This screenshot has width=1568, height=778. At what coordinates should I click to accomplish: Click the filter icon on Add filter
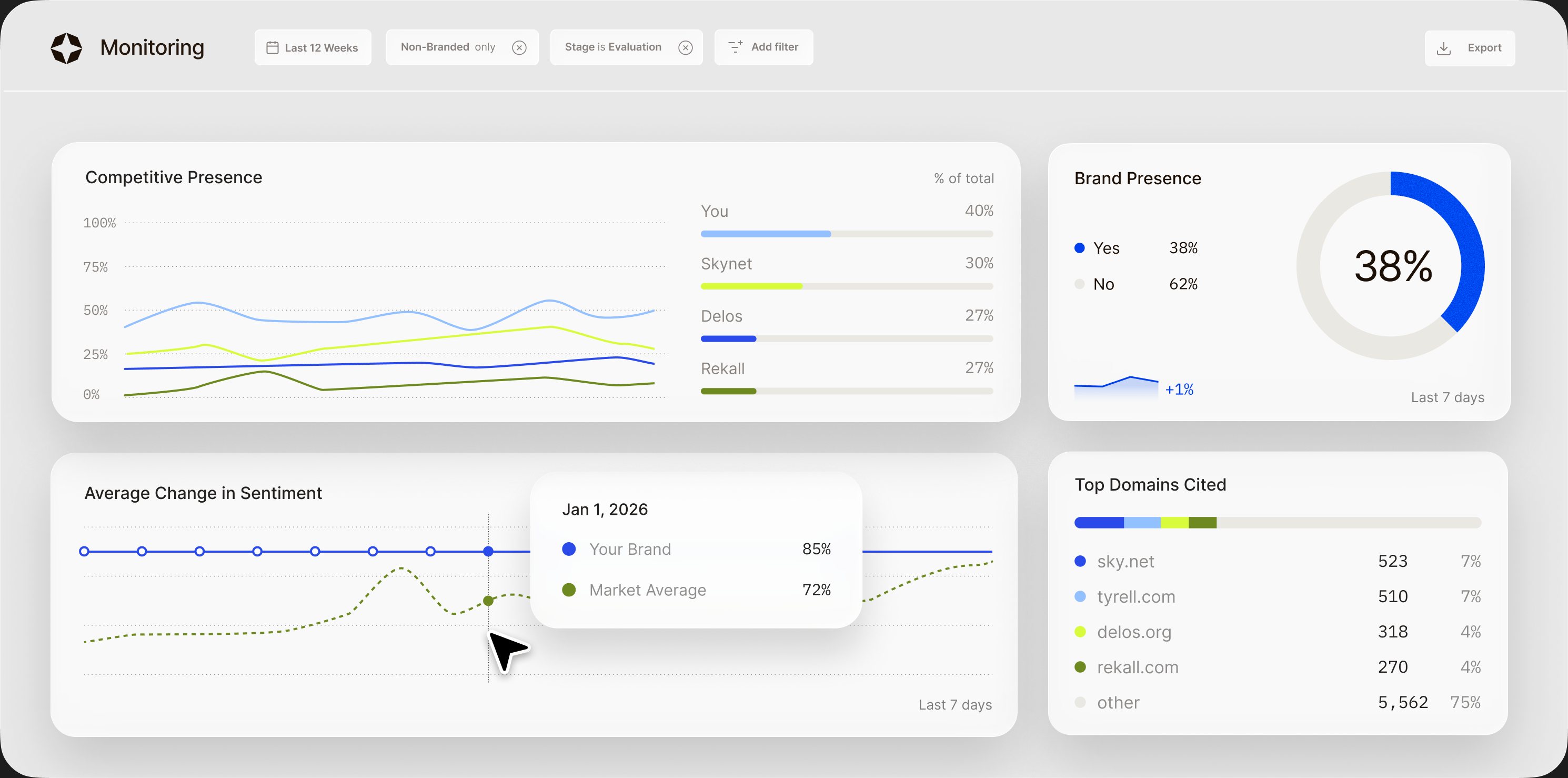coord(735,47)
